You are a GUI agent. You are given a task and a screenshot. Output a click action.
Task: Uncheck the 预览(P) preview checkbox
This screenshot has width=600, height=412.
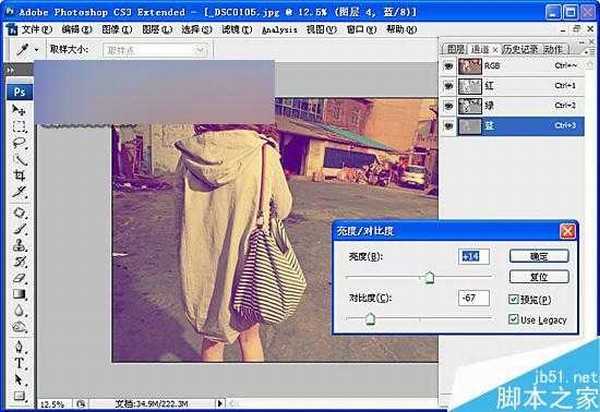click(x=513, y=299)
